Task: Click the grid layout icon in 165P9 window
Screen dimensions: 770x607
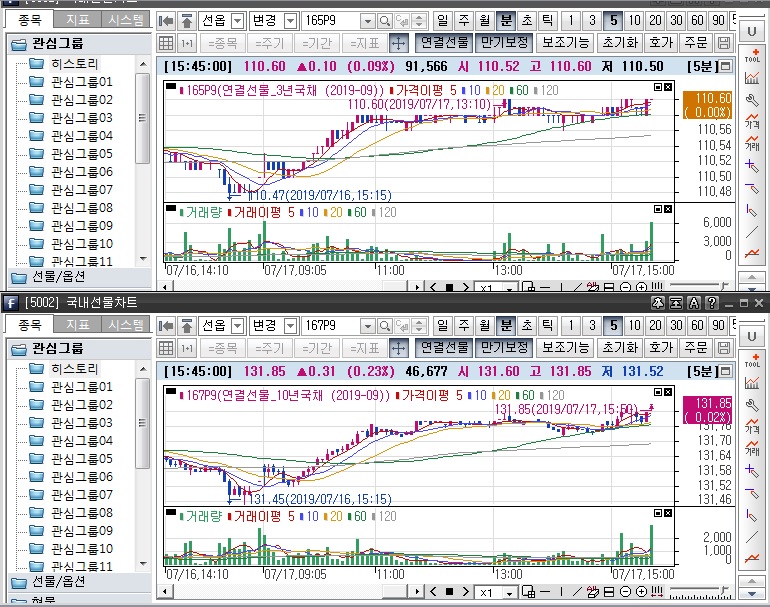Action: click(x=166, y=43)
